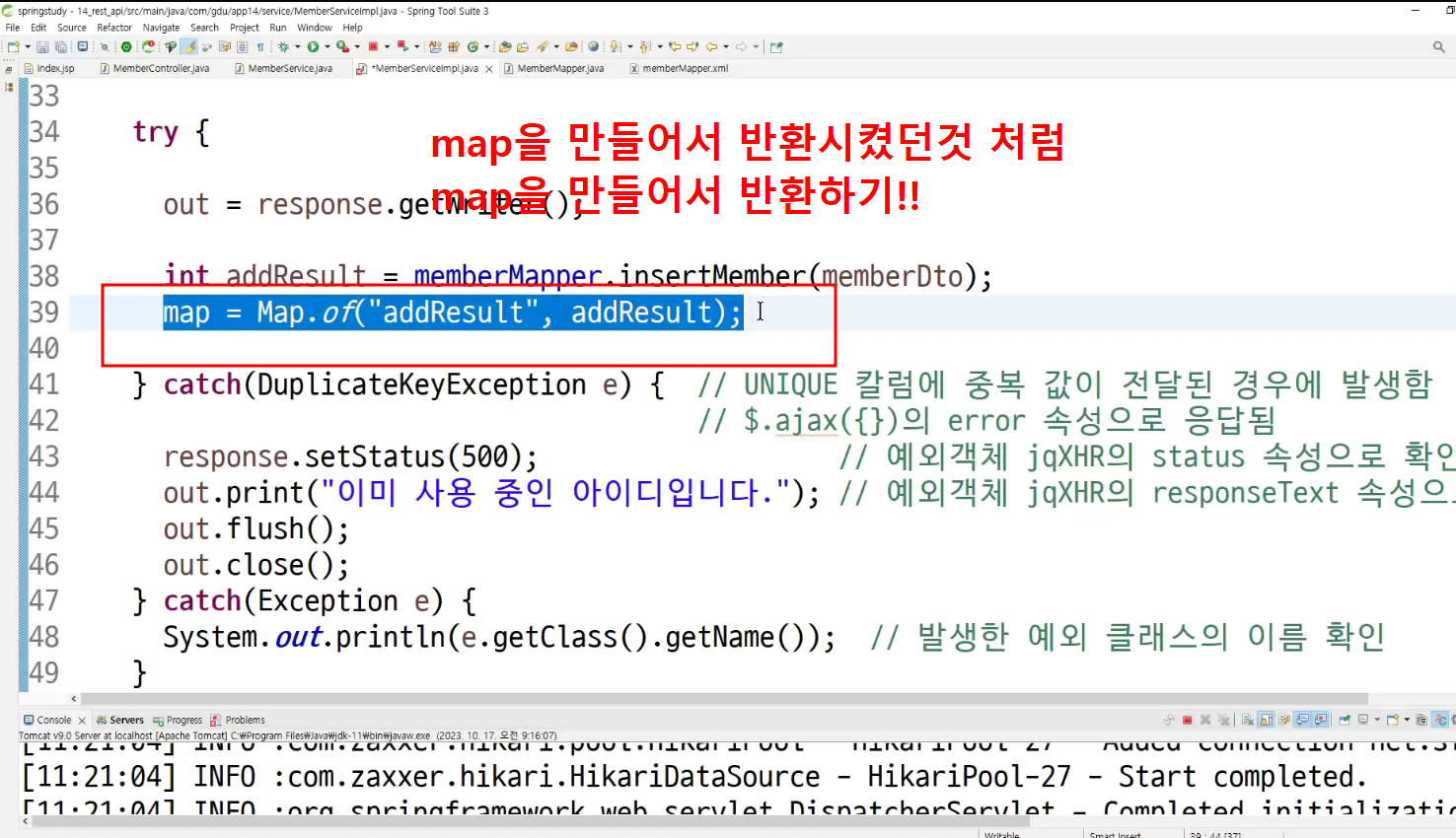Click the Save toolbar icon
The height and width of the screenshot is (838, 1456).
[x=42, y=46]
